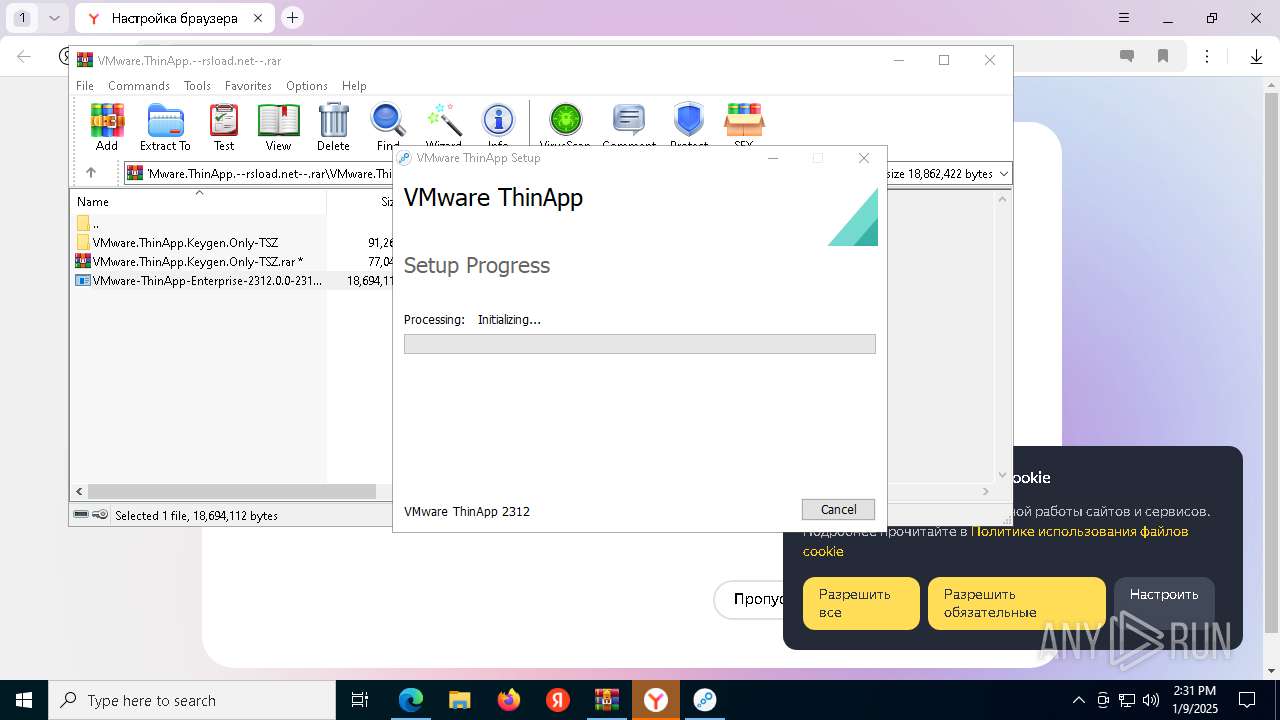
Task: Open browser hamburger menu
Action: click(x=1124, y=18)
